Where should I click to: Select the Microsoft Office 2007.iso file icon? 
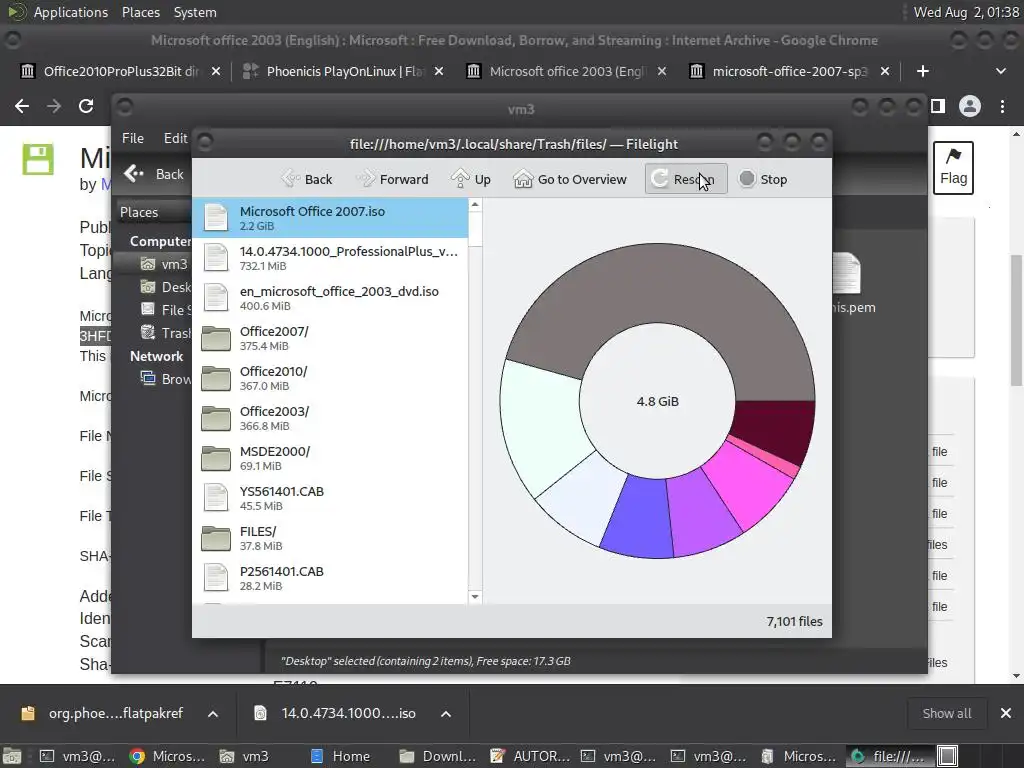click(216, 218)
